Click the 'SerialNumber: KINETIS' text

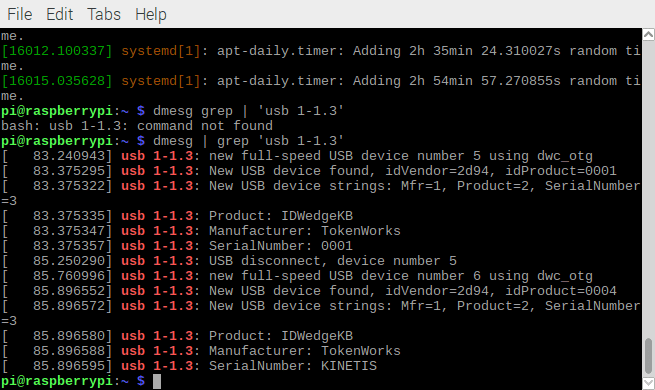pos(293,366)
